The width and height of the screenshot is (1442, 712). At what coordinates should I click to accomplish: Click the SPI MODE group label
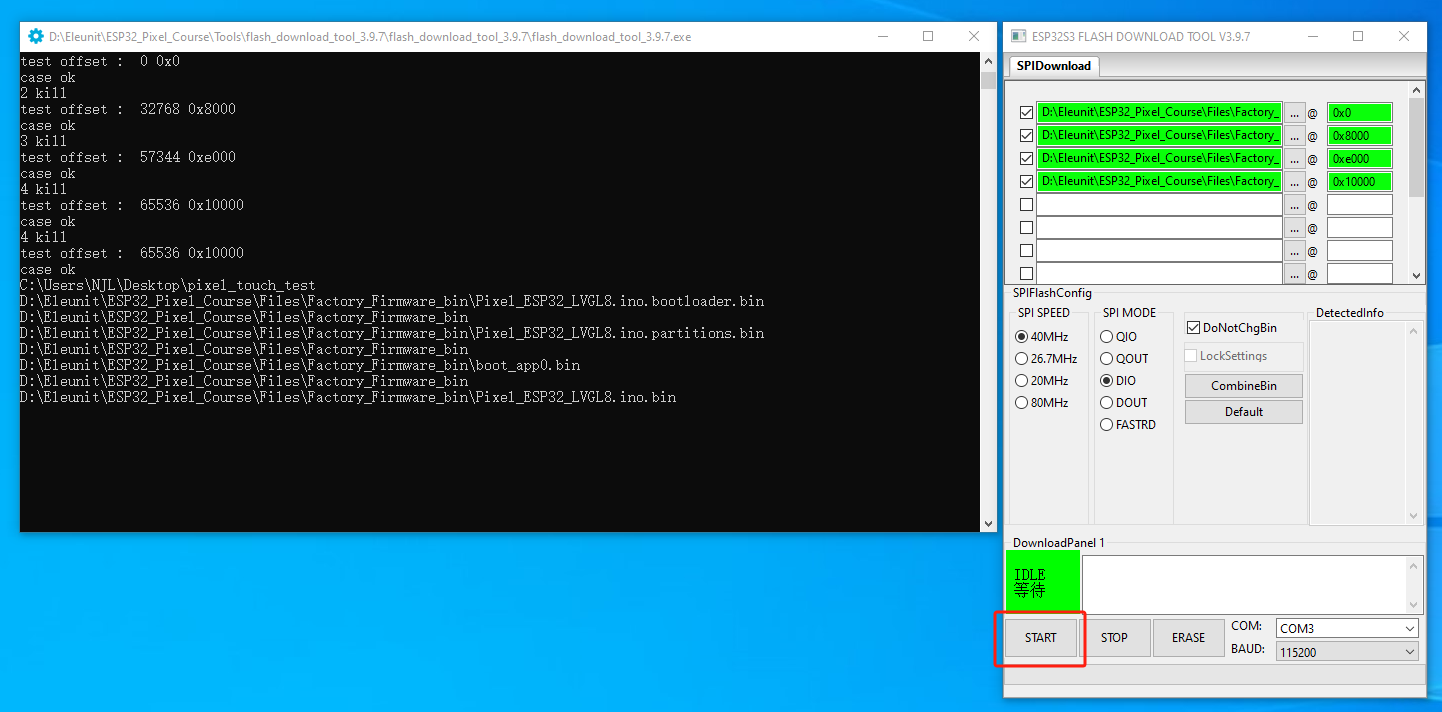pyautogui.click(x=1130, y=313)
